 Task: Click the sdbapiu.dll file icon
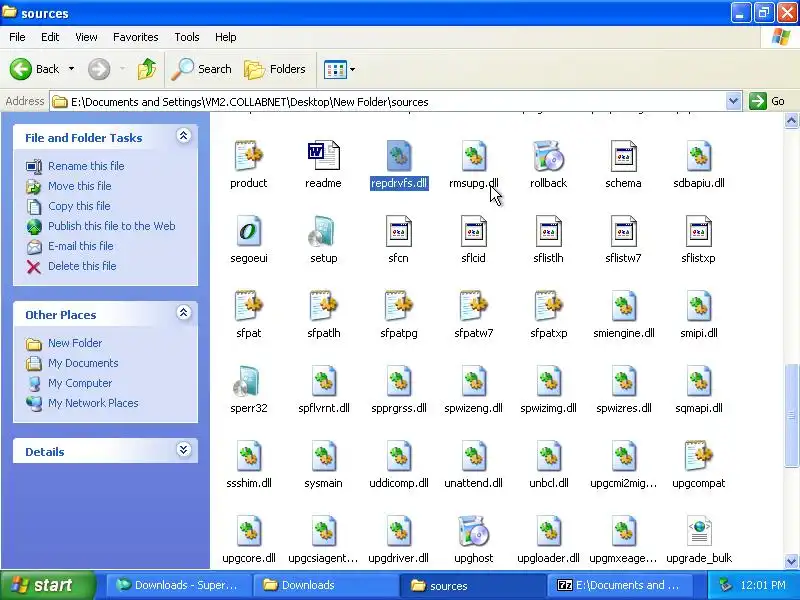click(698, 156)
